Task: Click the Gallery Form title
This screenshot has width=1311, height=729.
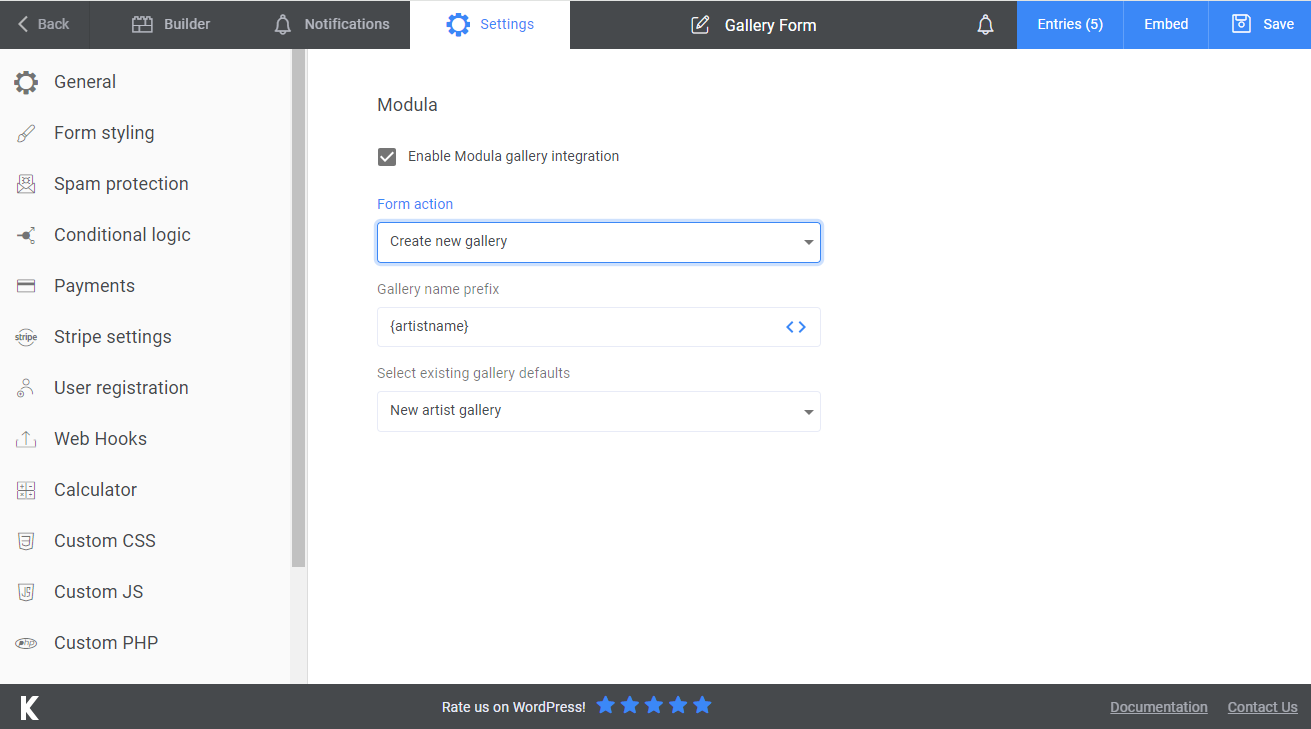Action: pyautogui.click(x=770, y=26)
